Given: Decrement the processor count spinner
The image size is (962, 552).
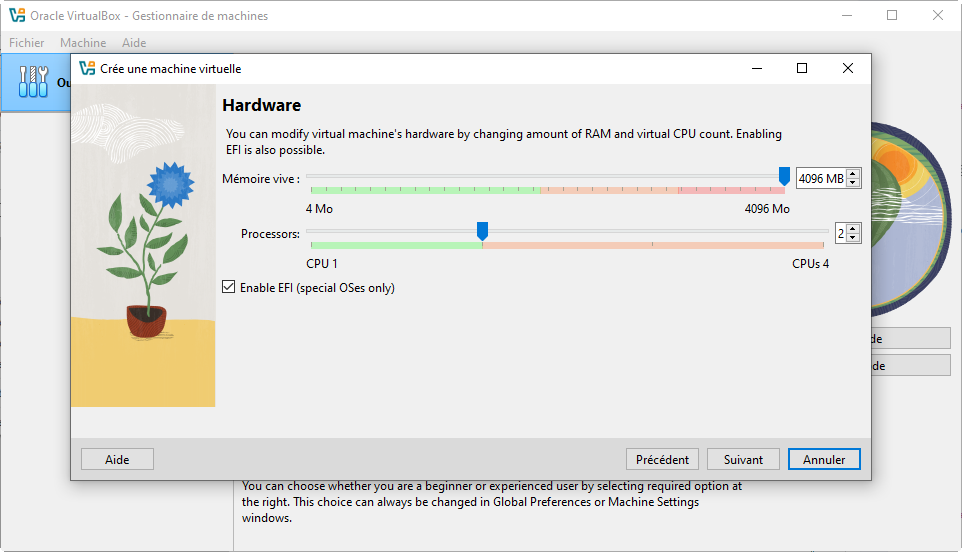Looking at the screenshot, I should 853,238.
